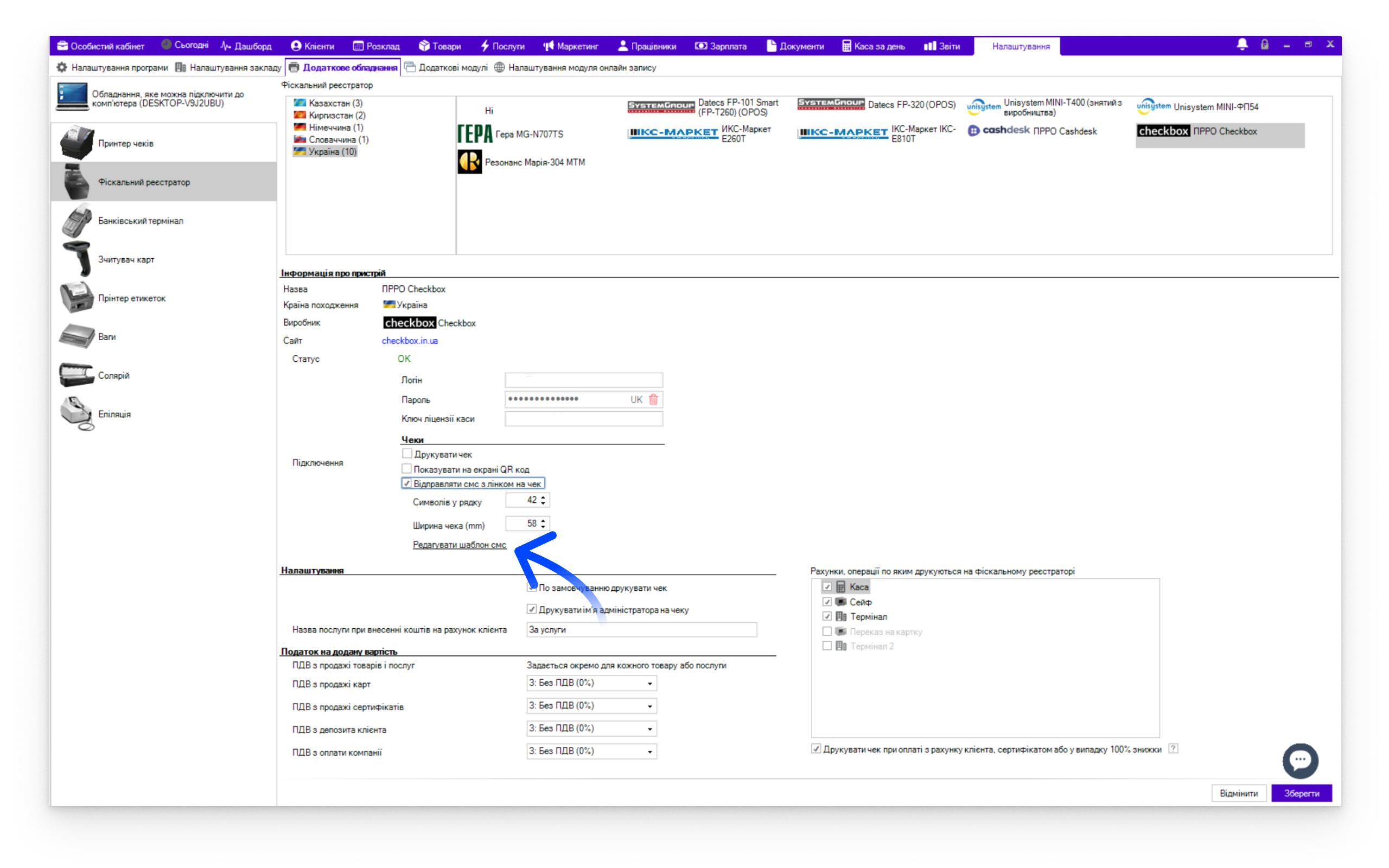
Task: Open the Звіти menu
Action: (942, 46)
